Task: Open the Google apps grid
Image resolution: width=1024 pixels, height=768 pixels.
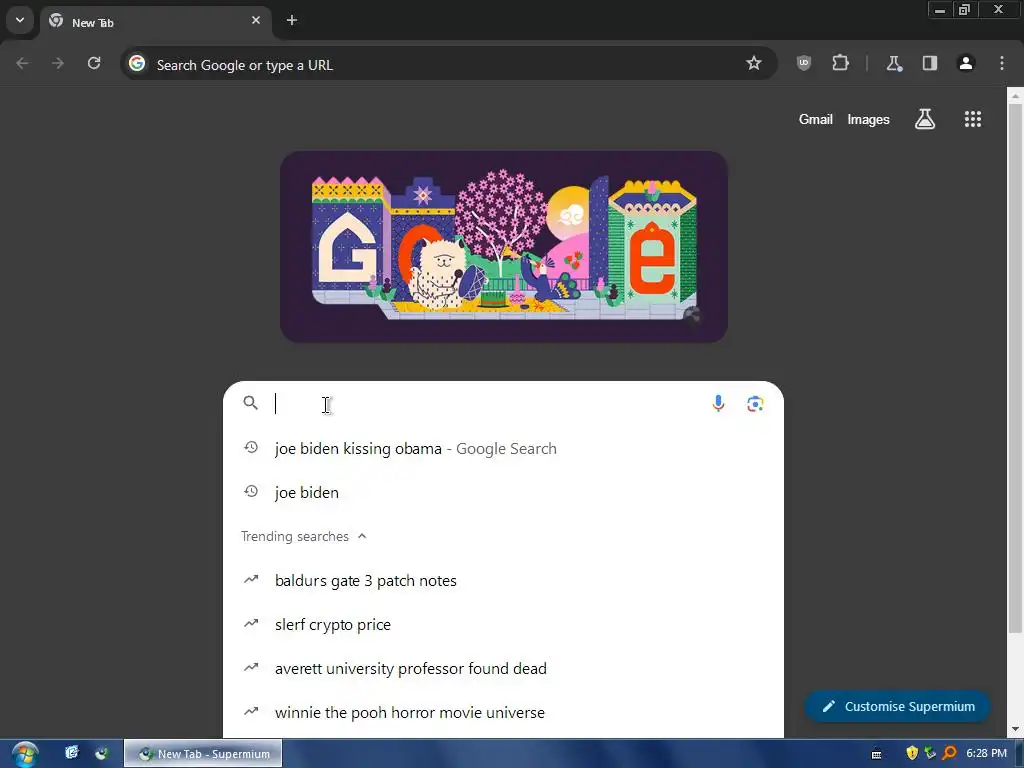Action: coord(972,120)
